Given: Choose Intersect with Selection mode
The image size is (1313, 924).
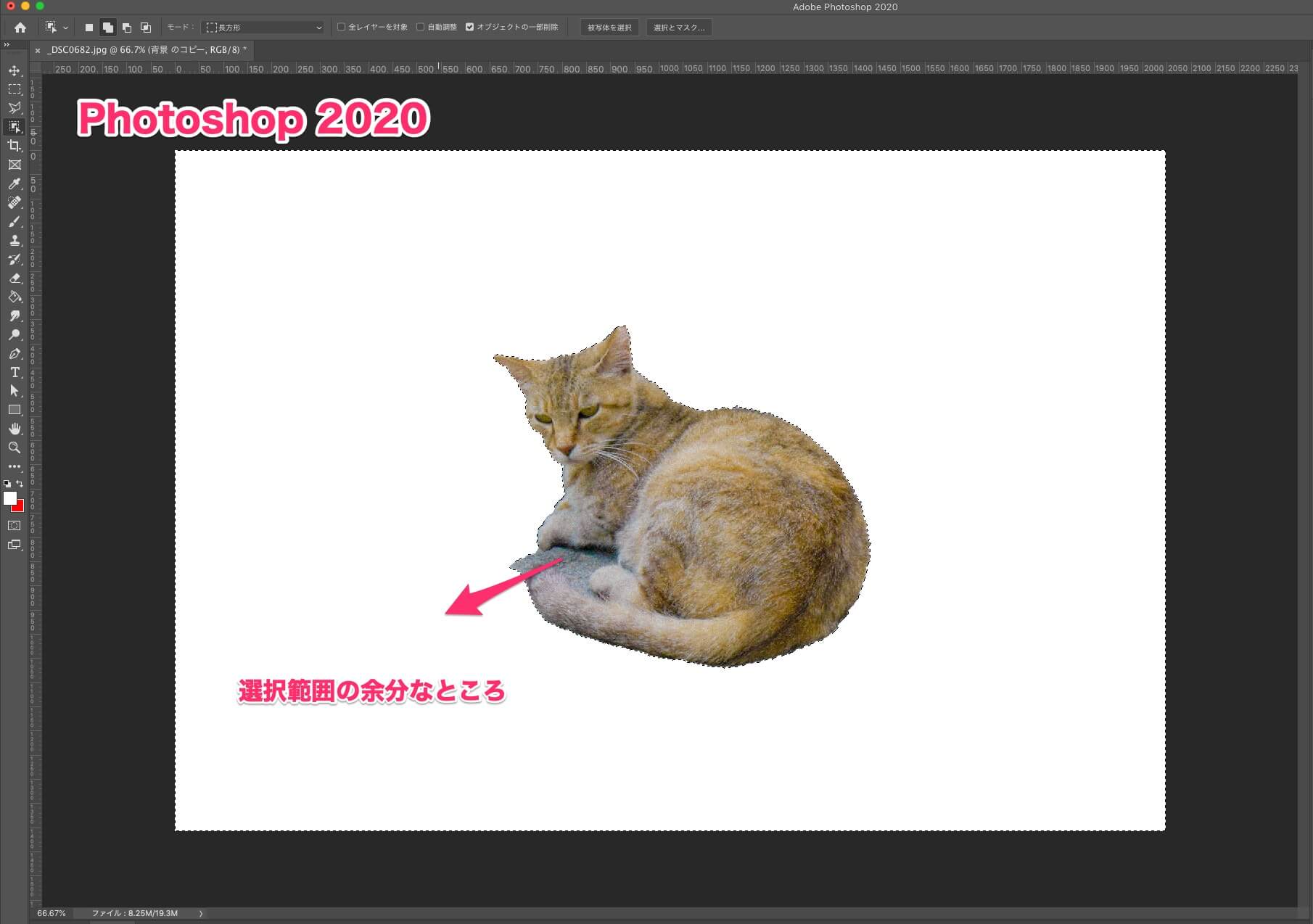Looking at the screenshot, I should click(x=146, y=28).
